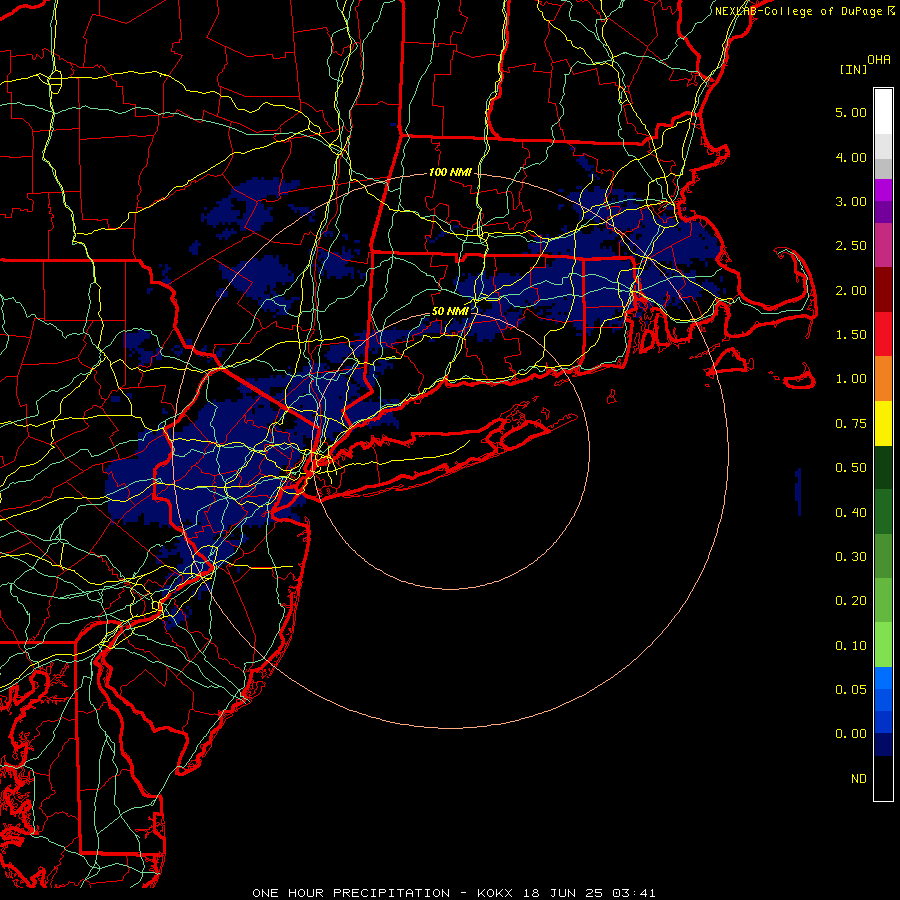Screen dimensions: 900x900
Task: Click the 100 NMI range ring label
Action: tap(450, 172)
